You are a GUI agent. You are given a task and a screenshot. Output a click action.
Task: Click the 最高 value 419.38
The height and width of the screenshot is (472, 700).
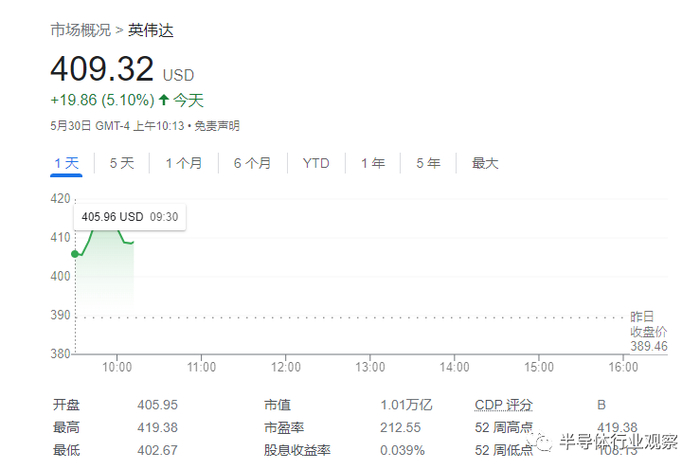(157, 428)
